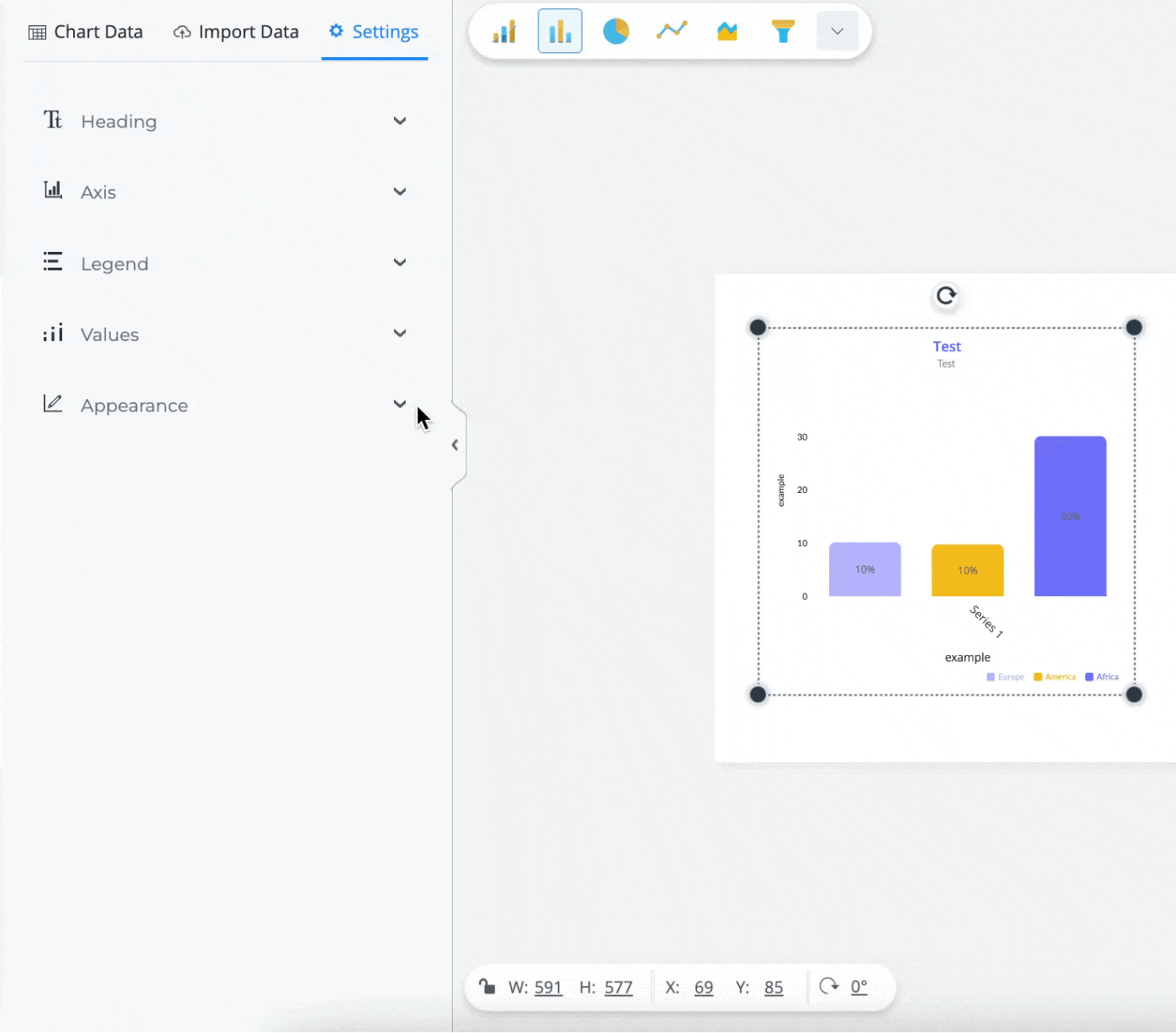Screen dimensions: 1176x1033
Task: Switch to the Chart Data tab
Action: click(85, 31)
